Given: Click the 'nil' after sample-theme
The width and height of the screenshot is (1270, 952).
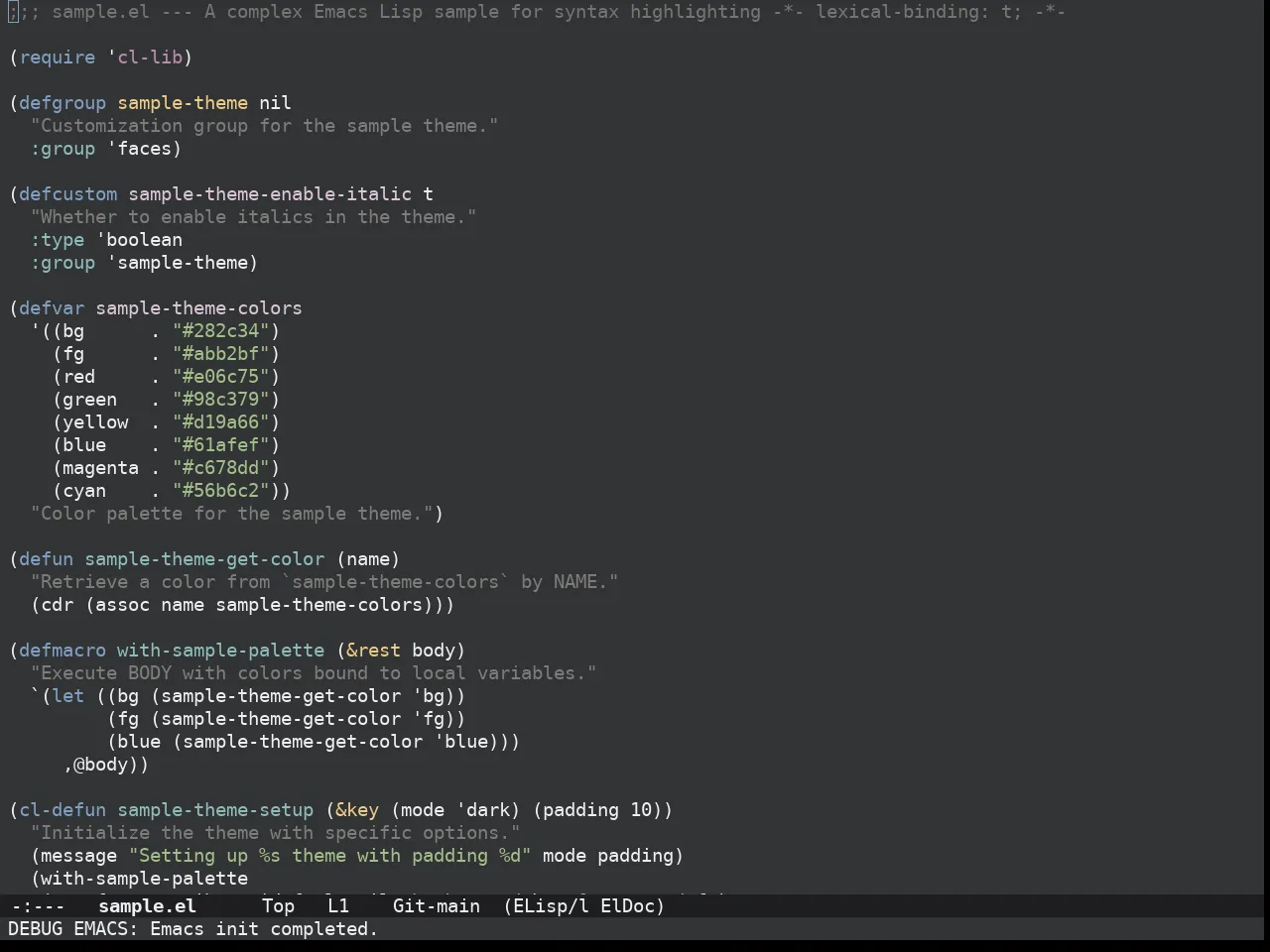Looking at the screenshot, I should pyautogui.click(x=276, y=103).
